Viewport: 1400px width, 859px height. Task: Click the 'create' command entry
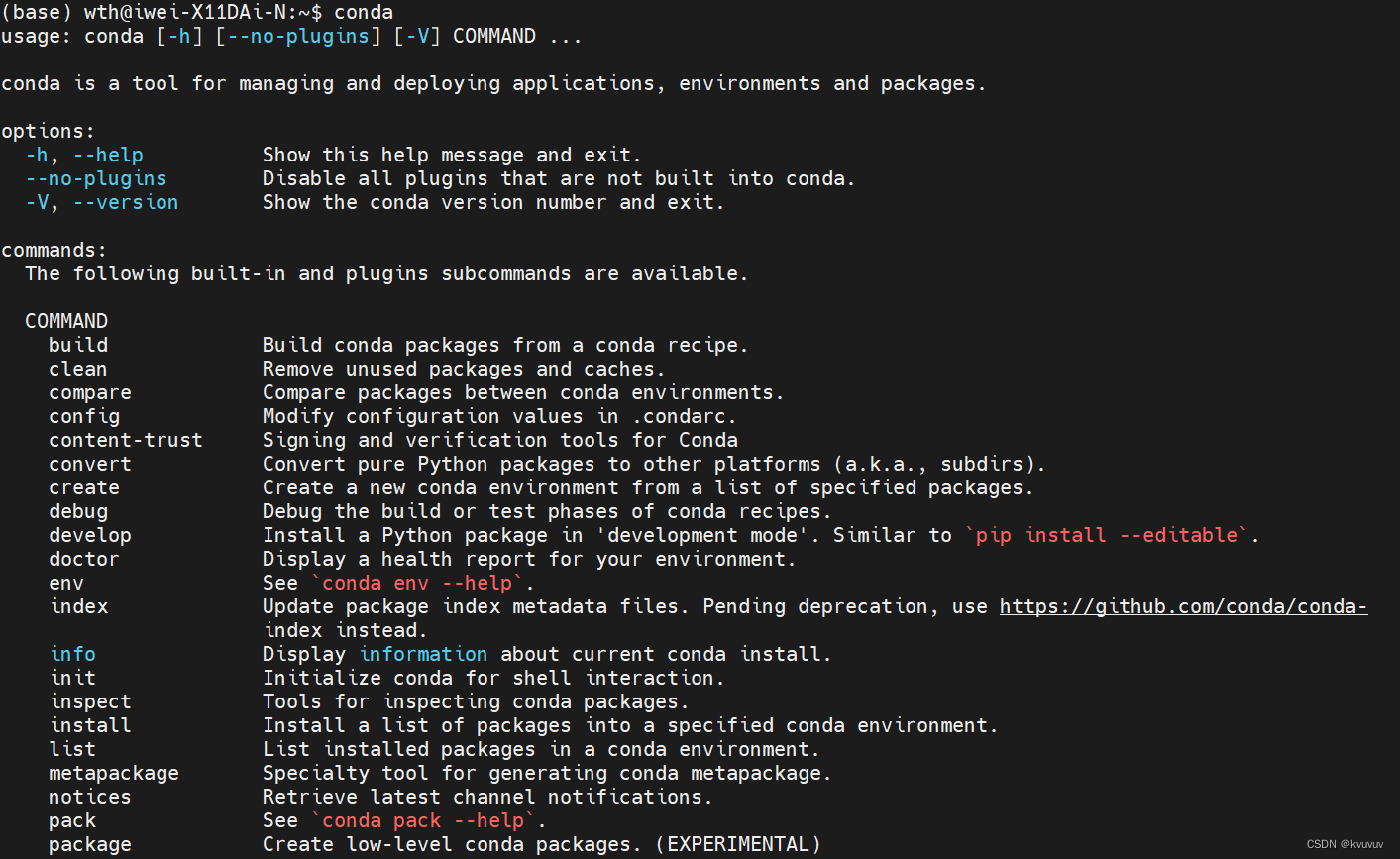click(x=84, y=487)
